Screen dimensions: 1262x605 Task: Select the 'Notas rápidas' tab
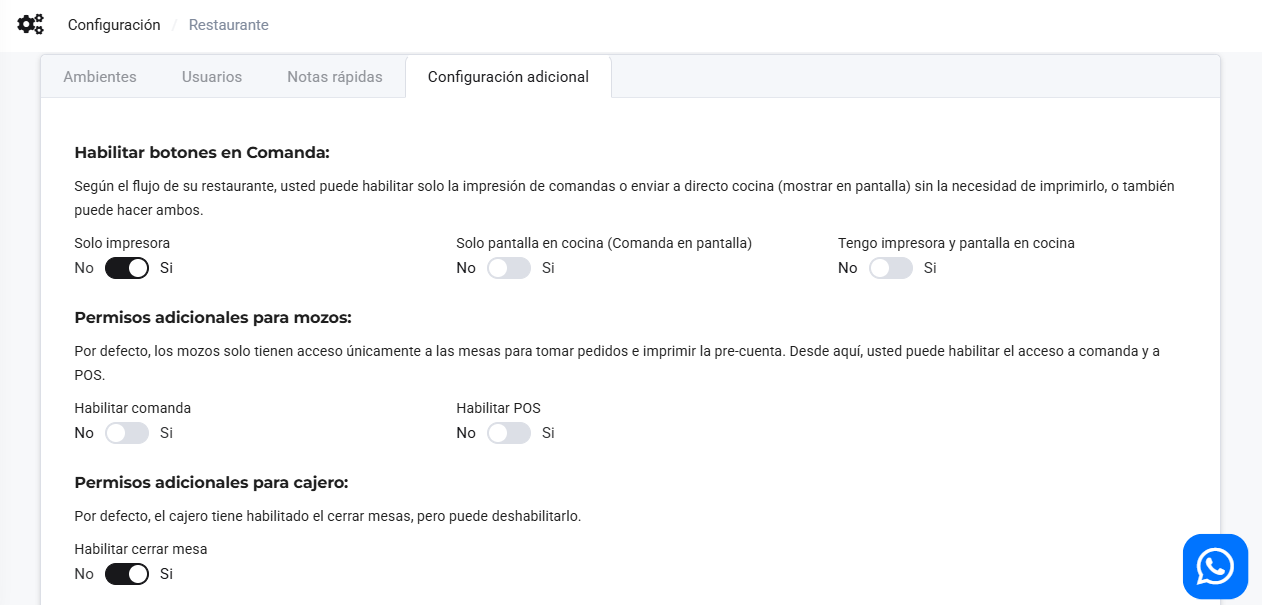coord(335,76)
